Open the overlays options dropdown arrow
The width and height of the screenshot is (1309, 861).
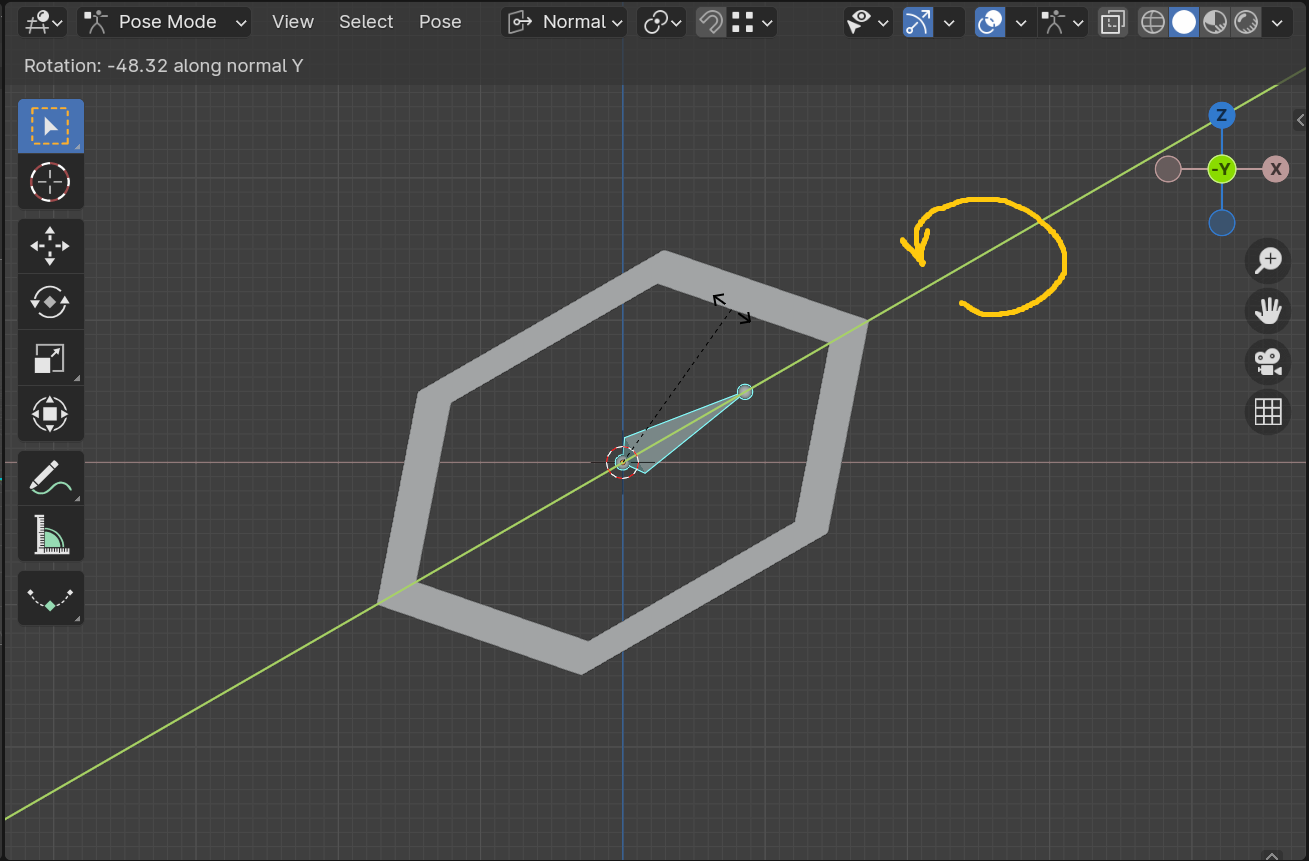(x=1020, y=22)
